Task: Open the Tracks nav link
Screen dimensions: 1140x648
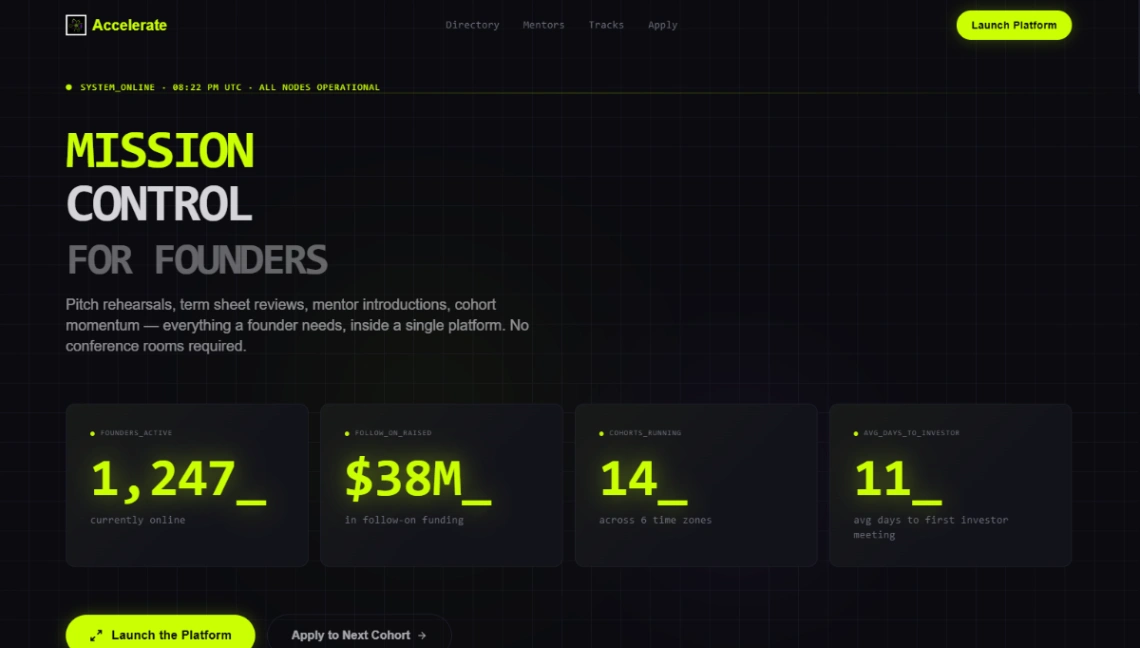Action: (606, 25)
